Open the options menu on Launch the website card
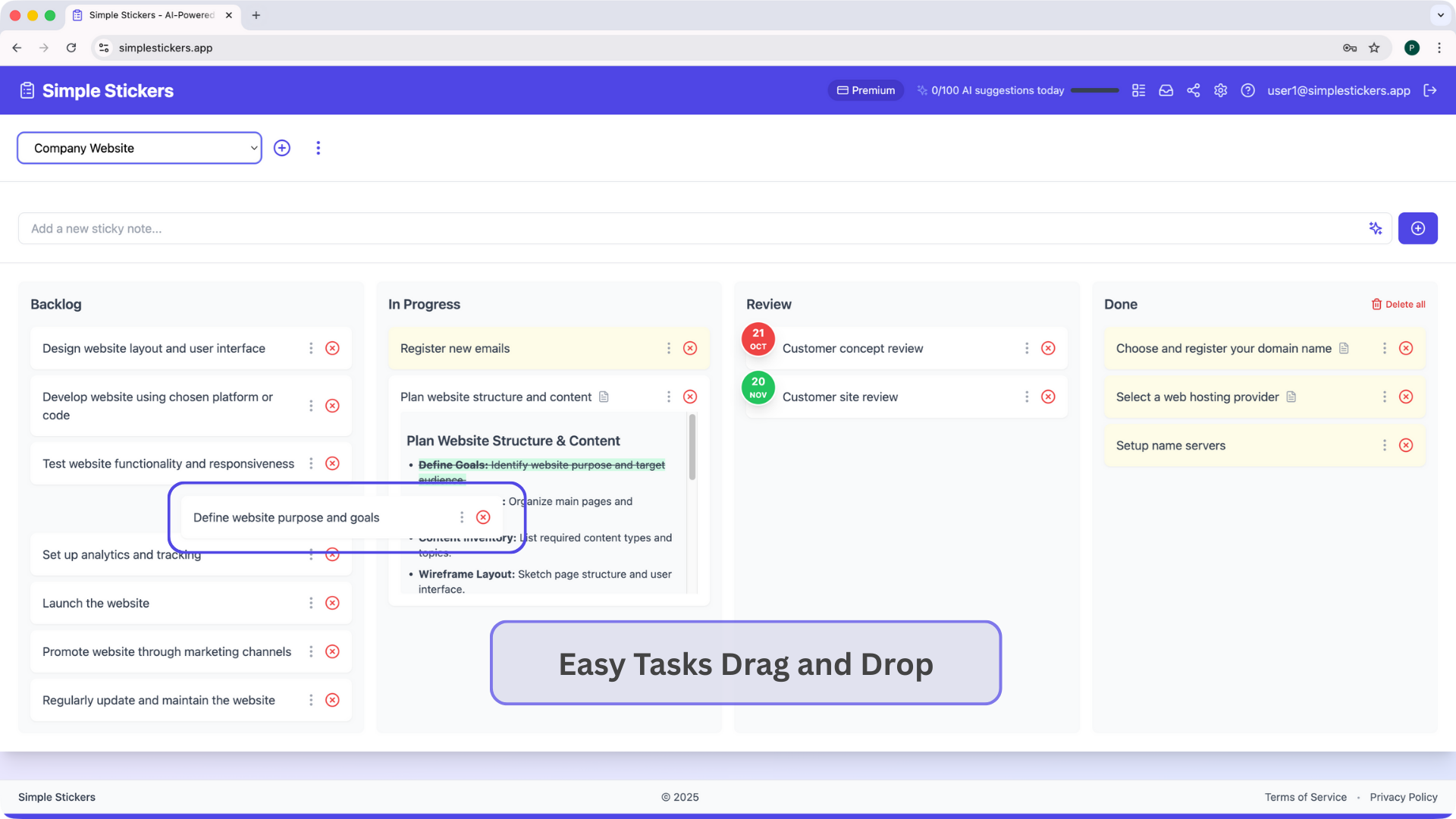The width and height of the screenshot is (1456, 819). tap(310, 603)
